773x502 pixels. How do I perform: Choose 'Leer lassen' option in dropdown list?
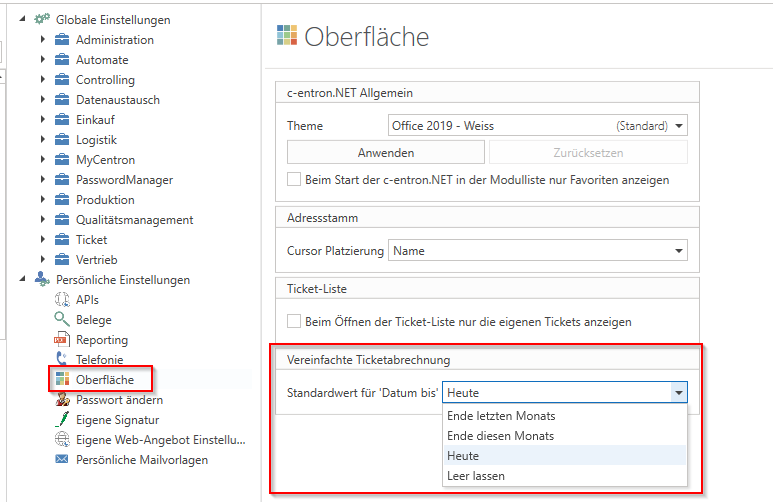coord(476,476)
